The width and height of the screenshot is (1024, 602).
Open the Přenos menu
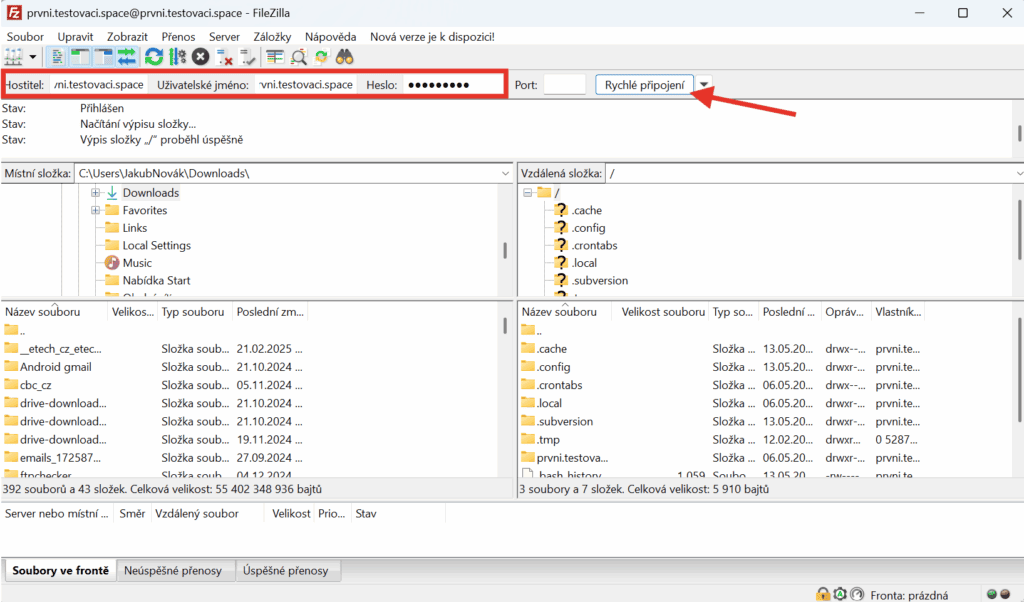click(x=178, y=37)
